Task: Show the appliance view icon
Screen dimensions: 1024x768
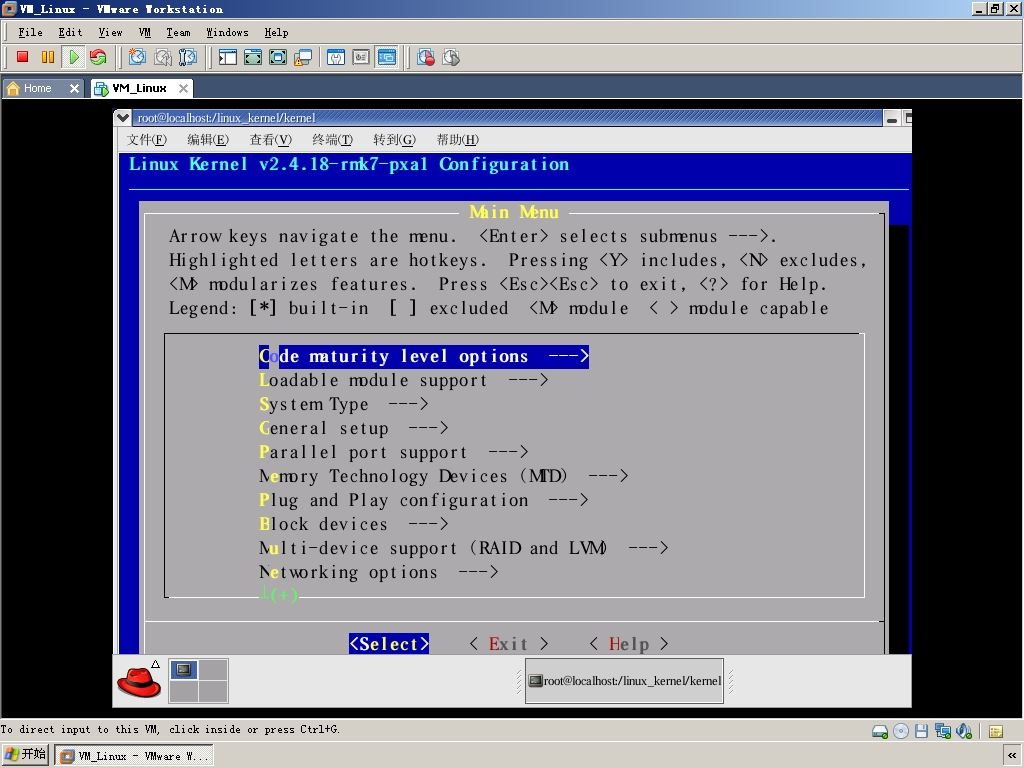Action: tap(361, 57)
